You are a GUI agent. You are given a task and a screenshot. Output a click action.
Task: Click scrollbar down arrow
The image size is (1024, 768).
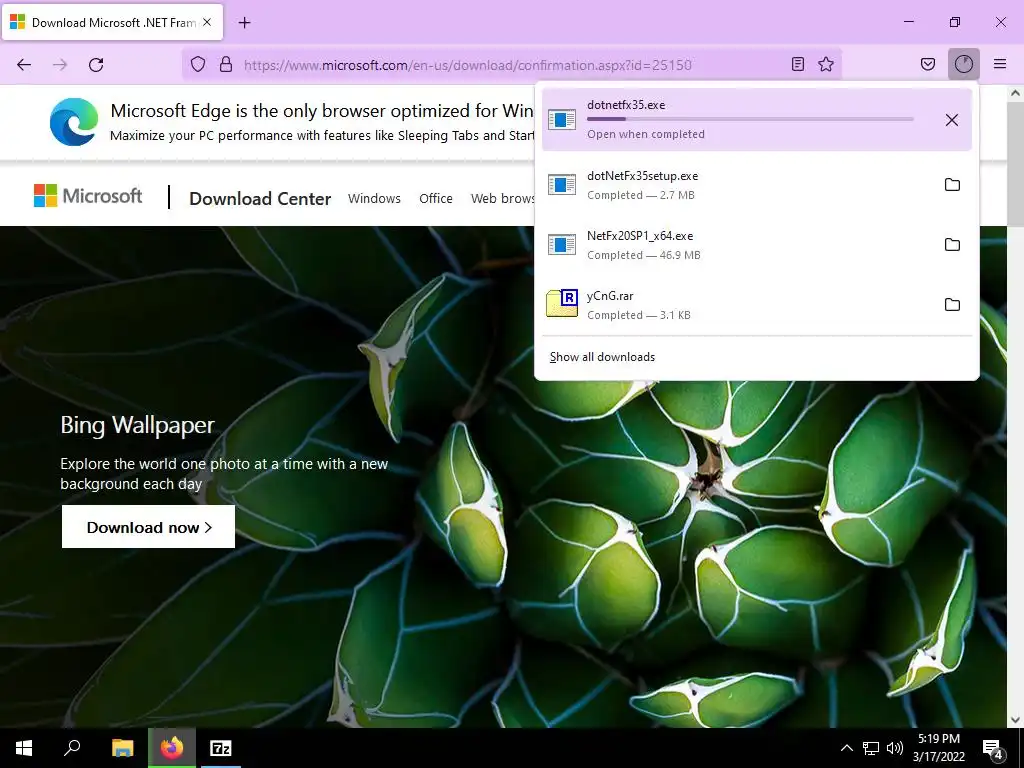coord(1015,720)
